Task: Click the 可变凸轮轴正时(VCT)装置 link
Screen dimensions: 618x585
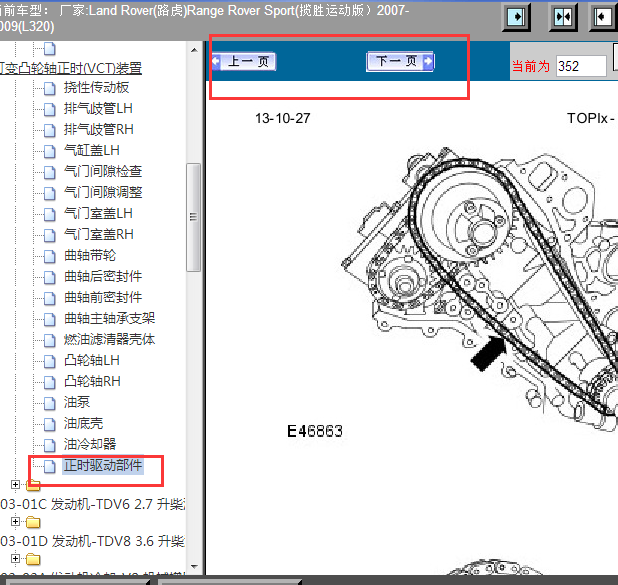Action: (x=71, y=68)
